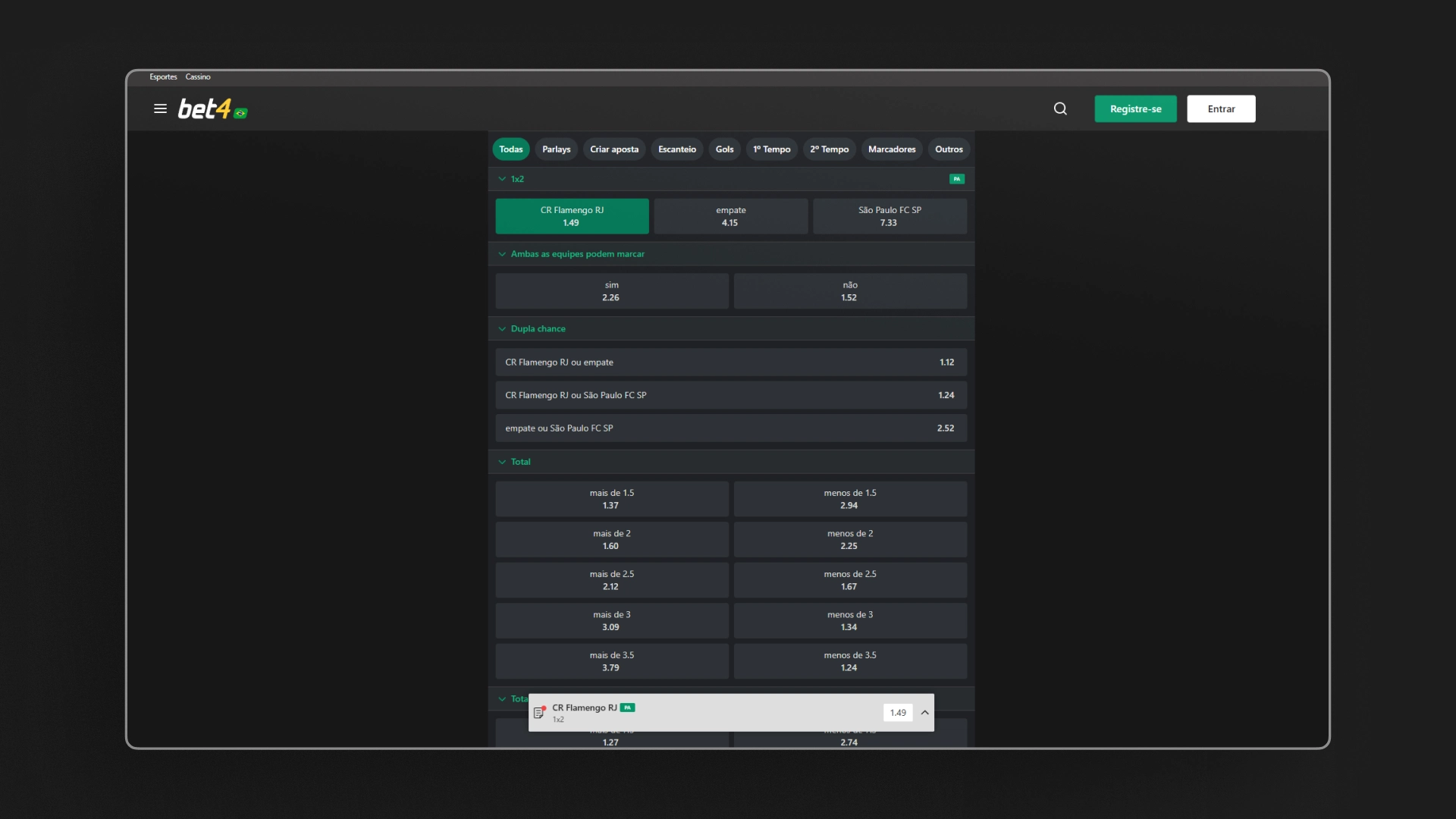Screen dimensions: 1456x819
Task: Click the Entrar button
Action: [1221, 108]
